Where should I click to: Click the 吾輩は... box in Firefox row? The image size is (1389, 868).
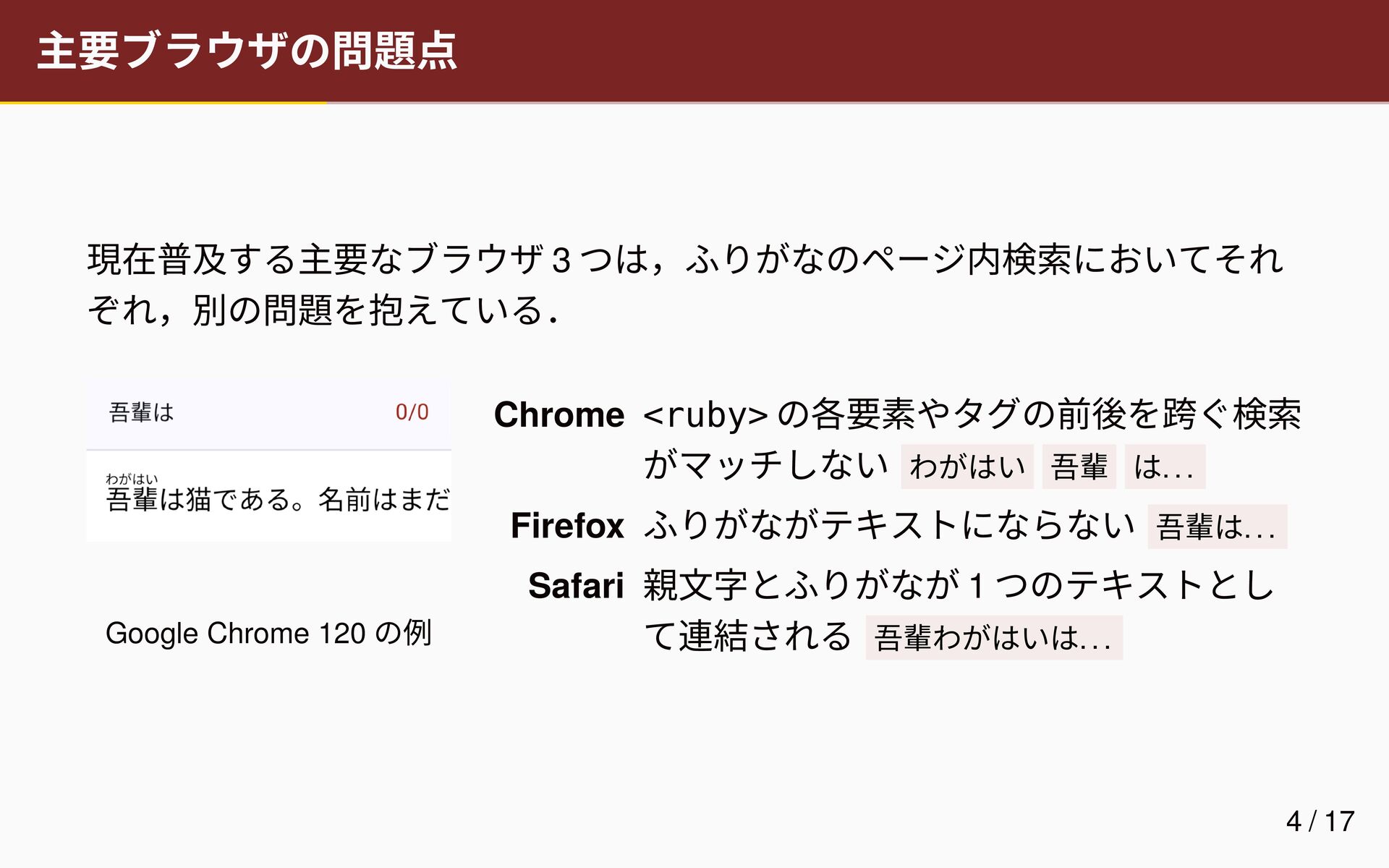pos(1218,527)
